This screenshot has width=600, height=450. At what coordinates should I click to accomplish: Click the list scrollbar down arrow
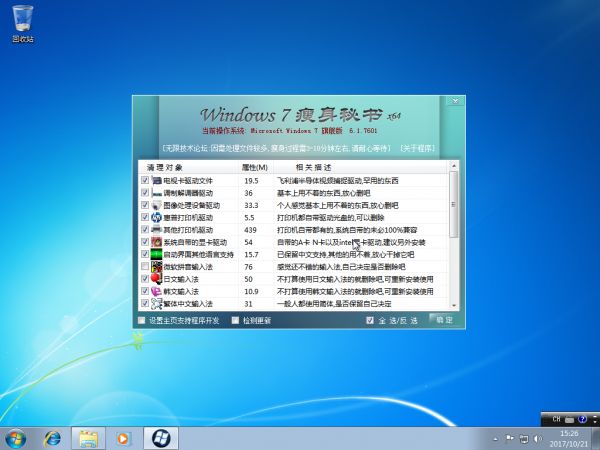click(x=453, y=305)
